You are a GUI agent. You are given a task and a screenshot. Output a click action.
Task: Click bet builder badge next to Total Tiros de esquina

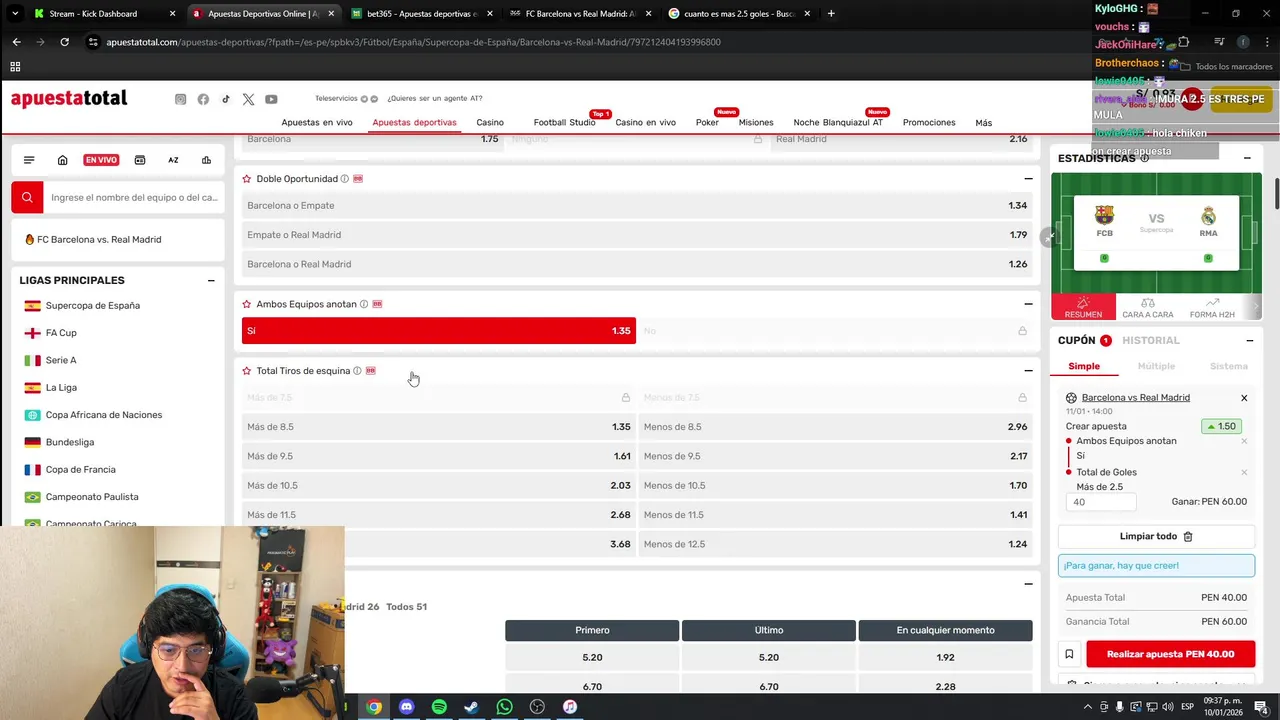click(371, 371)
